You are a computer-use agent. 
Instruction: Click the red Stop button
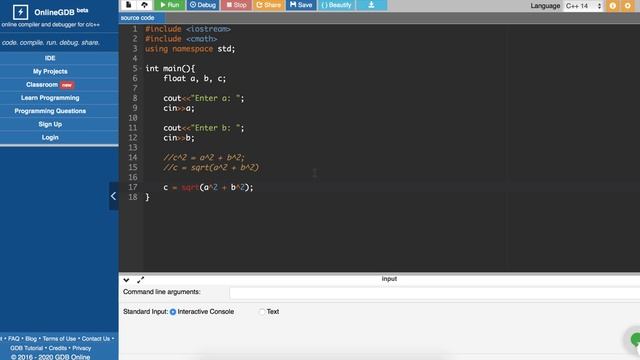tap(236, 5)
